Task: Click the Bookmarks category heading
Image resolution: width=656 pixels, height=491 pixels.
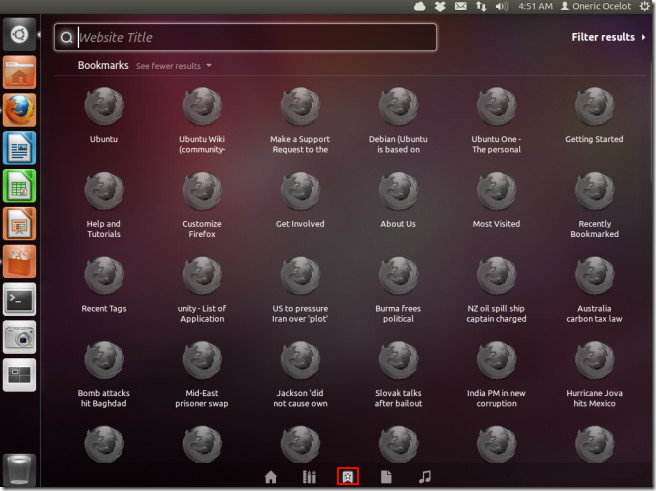Action: click(103, 65)
